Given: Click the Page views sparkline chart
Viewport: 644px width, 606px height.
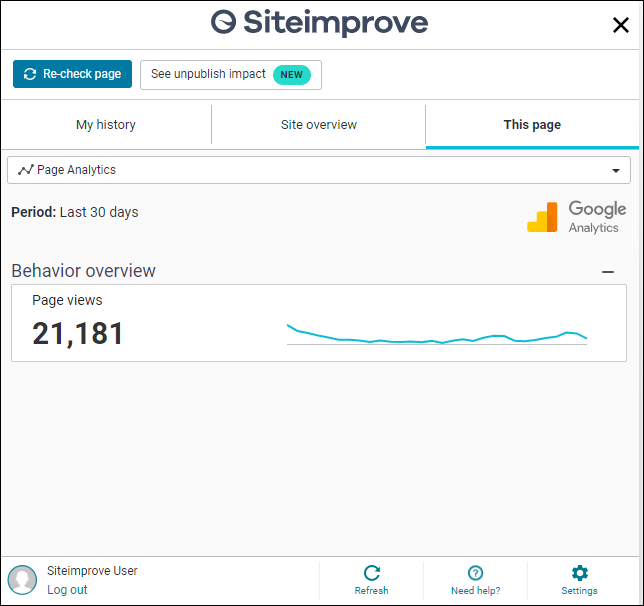Looking at the screenshot, I should tap(437, 334).
